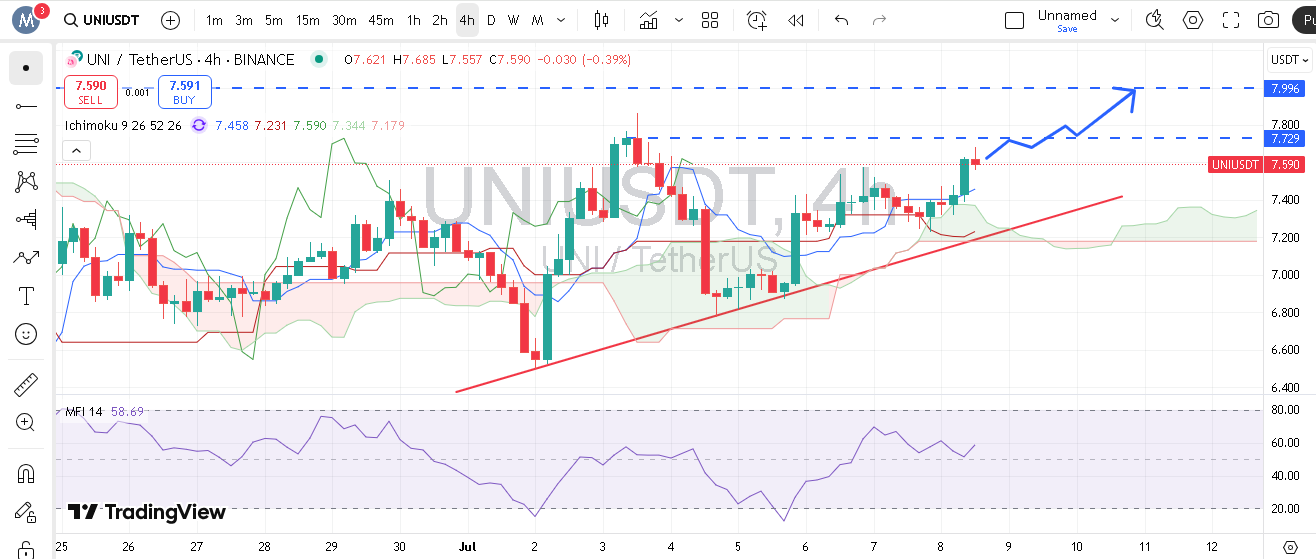This screenshot has height=559, width=1316.
Task: Collapse the indicator legend chevron
Action: tap(77, 151)
